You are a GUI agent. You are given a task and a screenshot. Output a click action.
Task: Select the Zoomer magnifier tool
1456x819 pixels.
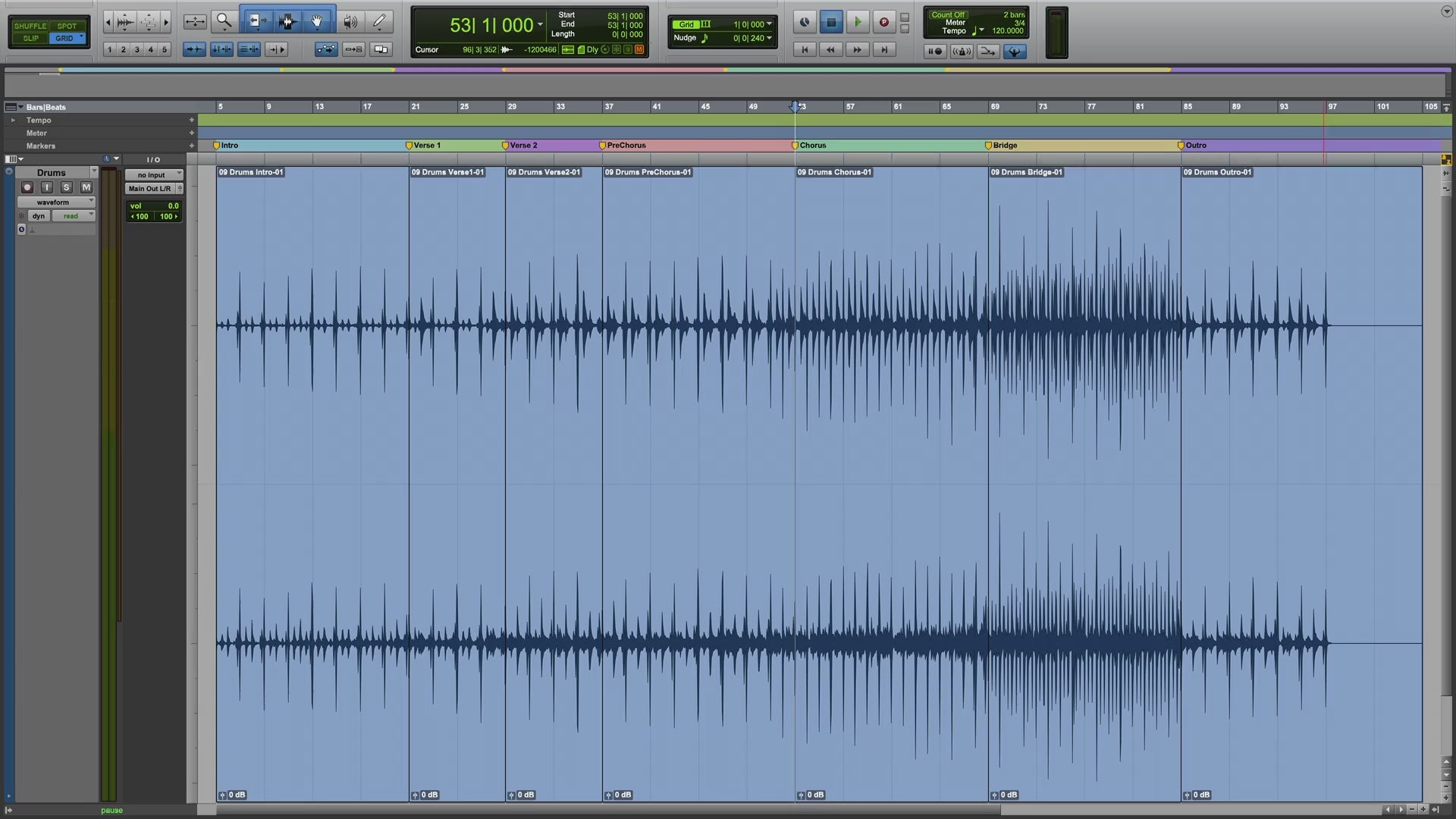tap(224, 22)
